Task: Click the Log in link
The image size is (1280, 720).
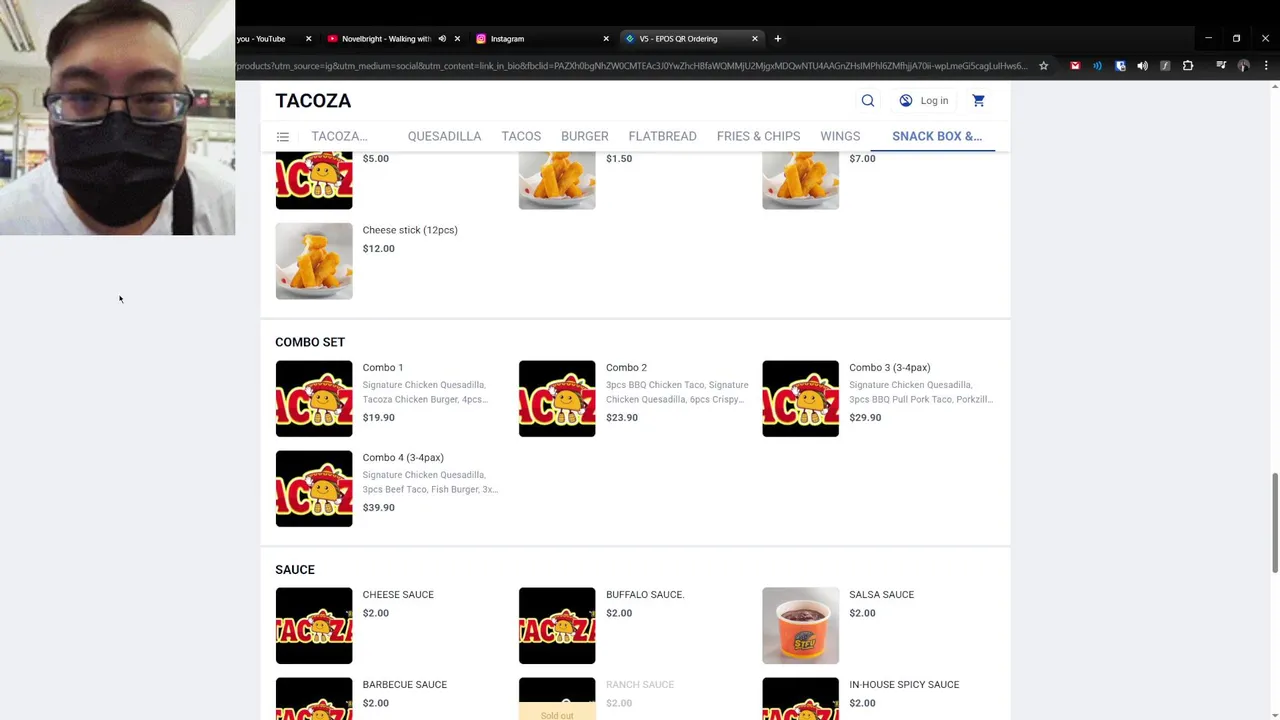Action: (x=934, y=100)
